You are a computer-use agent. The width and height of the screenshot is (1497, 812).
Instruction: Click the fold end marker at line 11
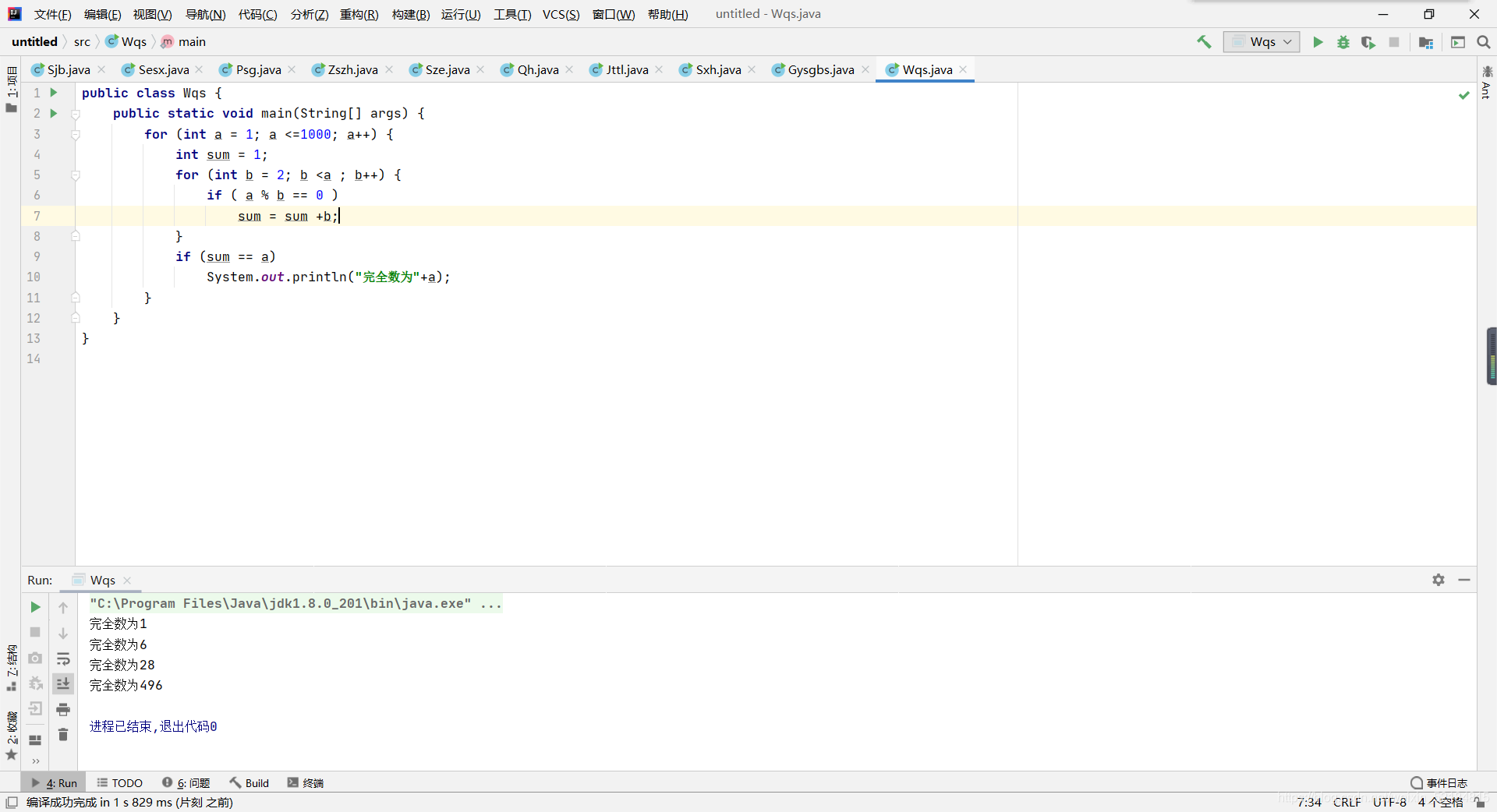pos(76,298)
